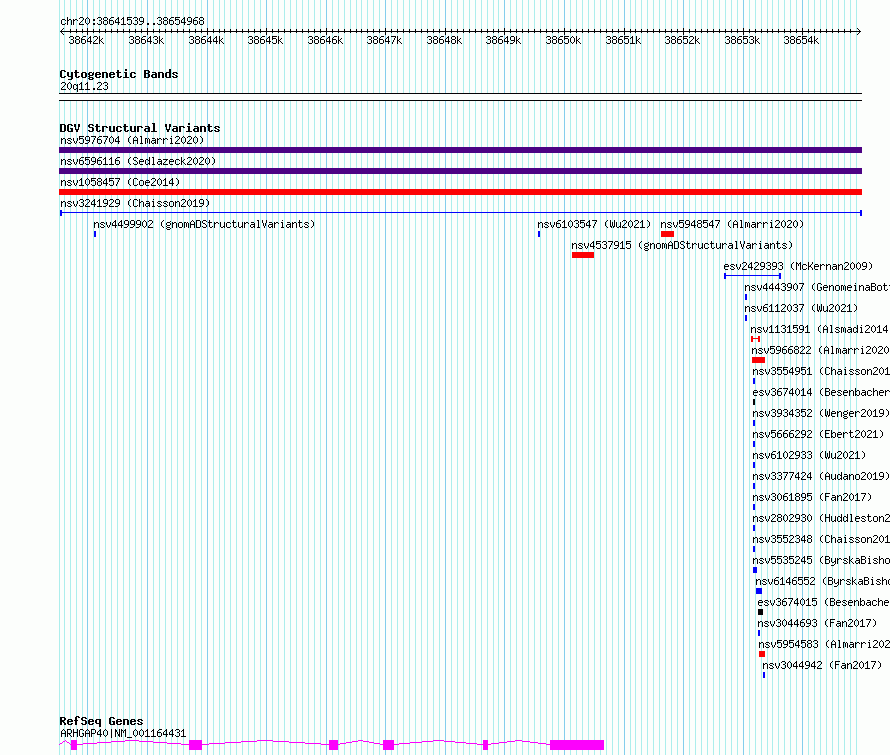
Task: Click nsv2802930 (Huddleston) label
Action: [821, 518]
